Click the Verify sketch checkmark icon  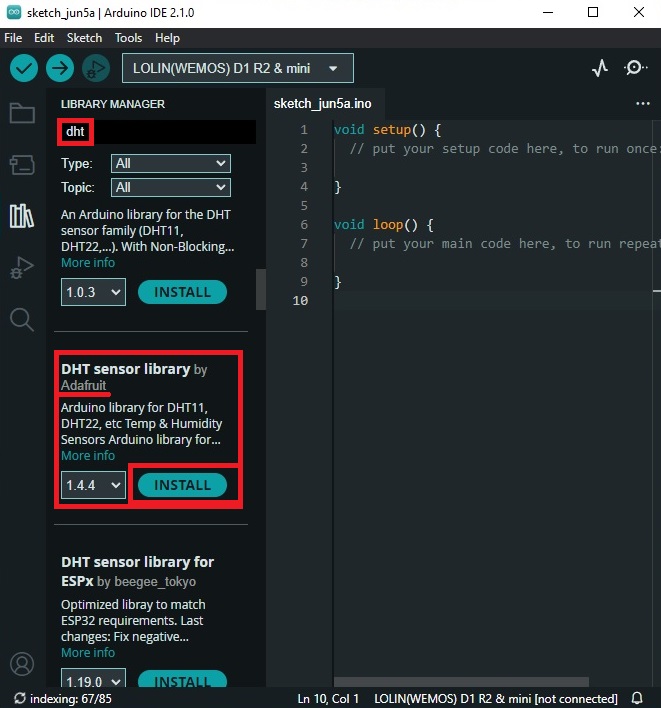point(24,68)
